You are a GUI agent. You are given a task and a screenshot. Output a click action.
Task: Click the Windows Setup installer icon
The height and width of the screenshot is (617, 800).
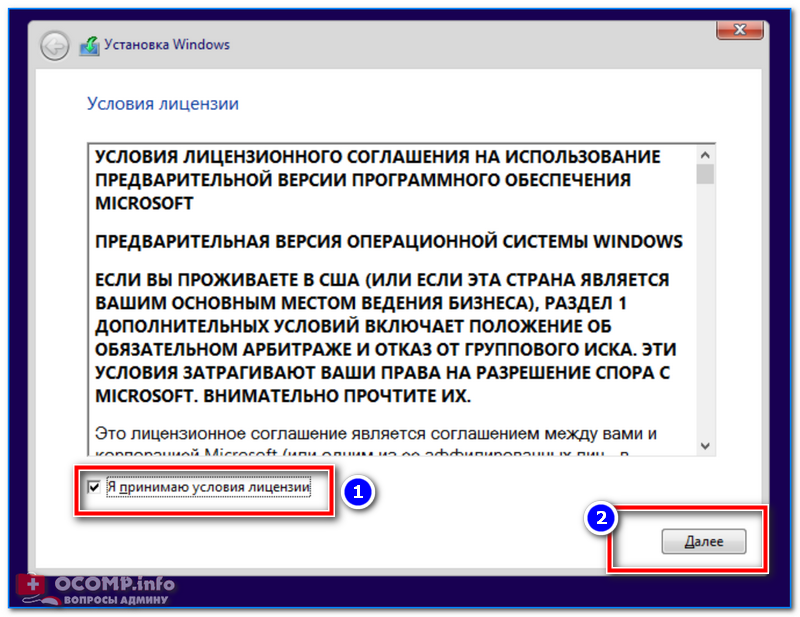(89, 46)
